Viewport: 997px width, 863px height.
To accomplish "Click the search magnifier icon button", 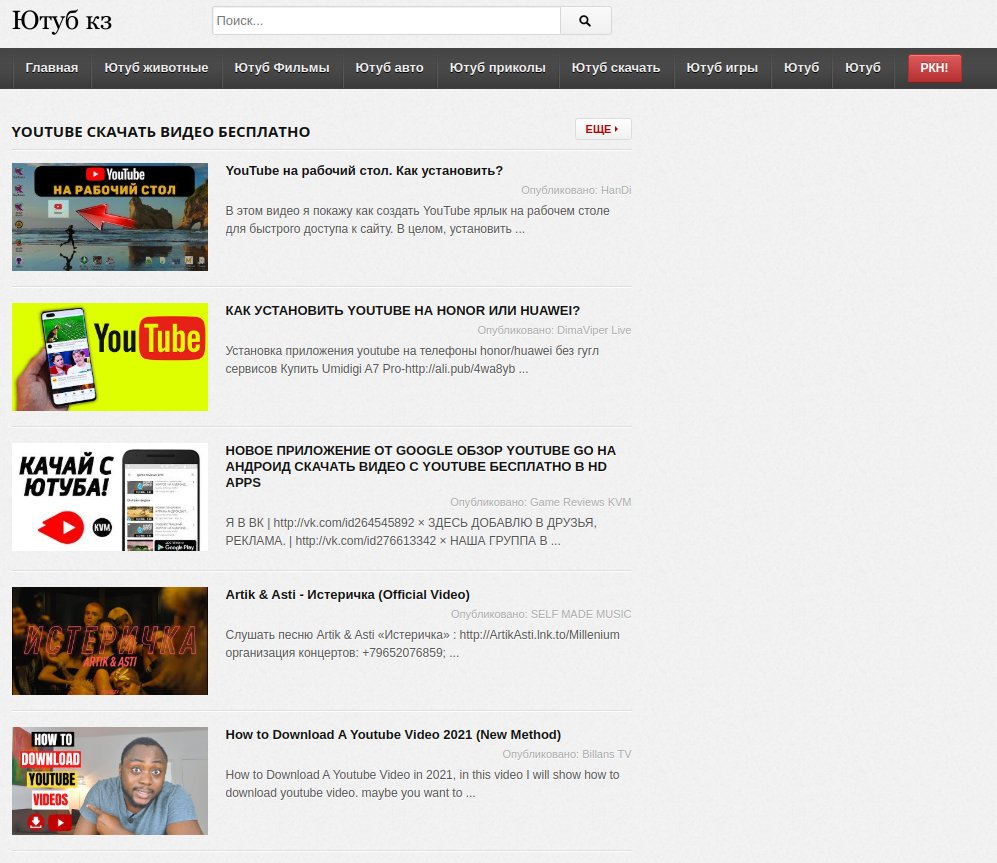I will (585, 21).
